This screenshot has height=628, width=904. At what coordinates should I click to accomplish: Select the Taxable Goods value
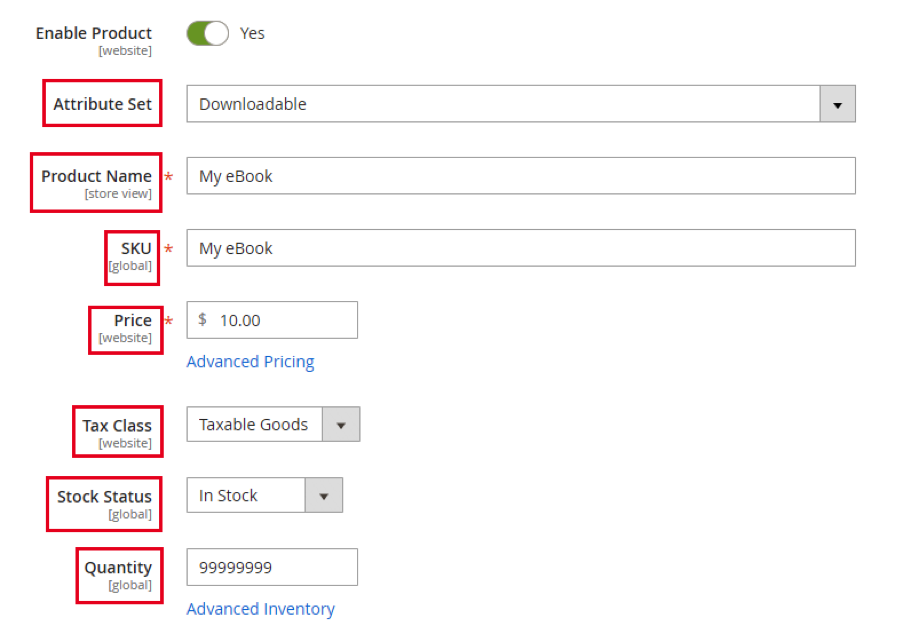[x=253, y=424]
